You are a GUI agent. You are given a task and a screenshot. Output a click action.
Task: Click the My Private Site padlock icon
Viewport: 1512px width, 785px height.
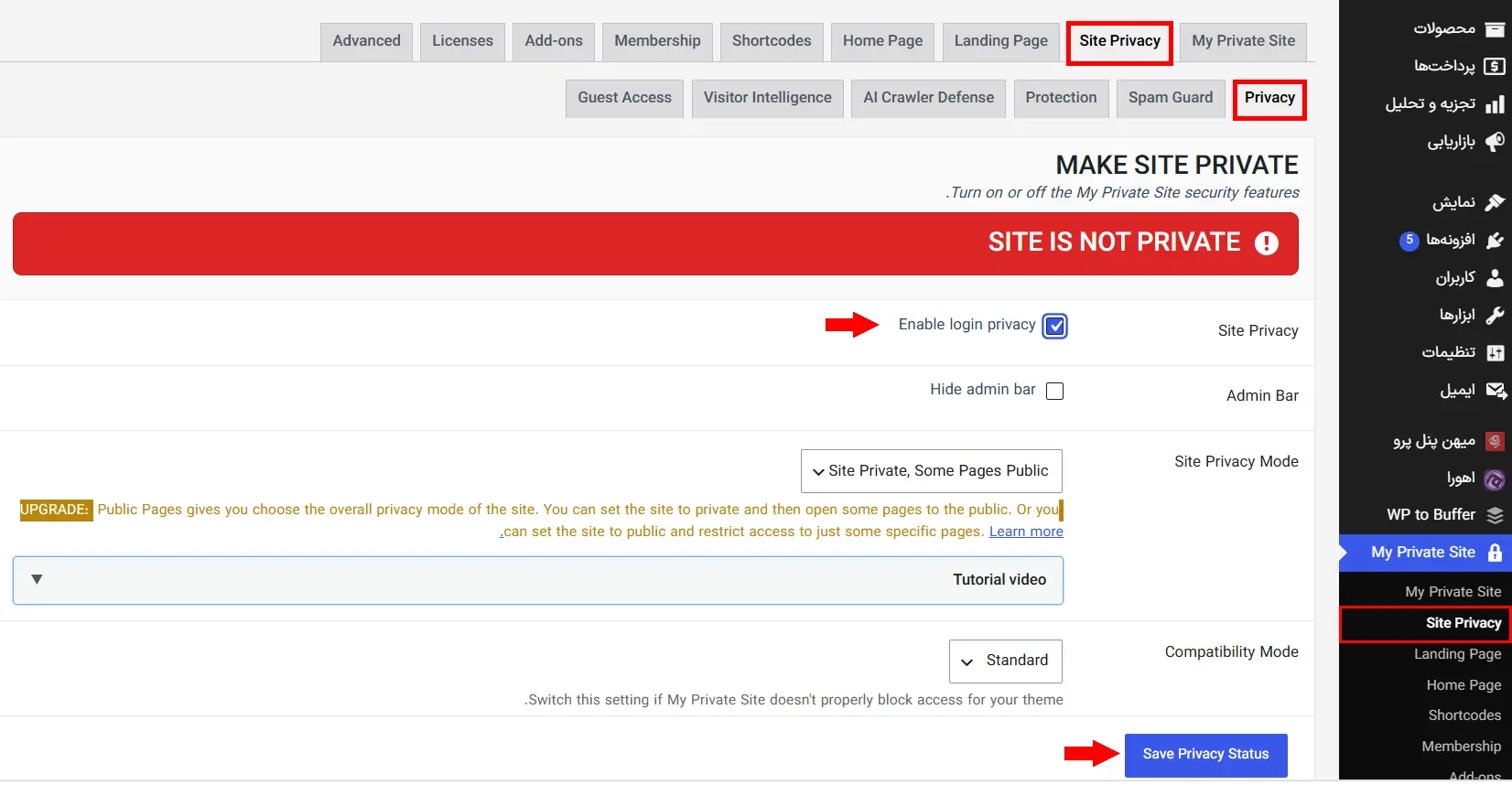tap(1495, 553)
